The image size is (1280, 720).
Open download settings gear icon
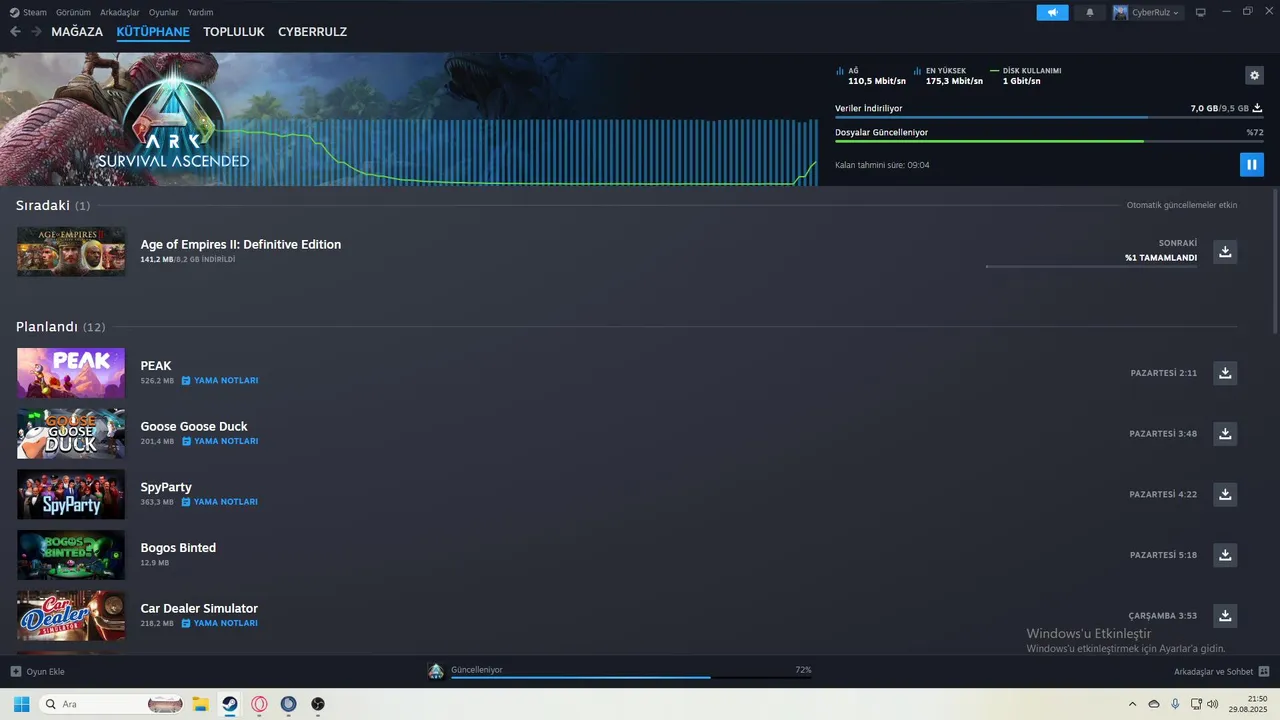1254,76
